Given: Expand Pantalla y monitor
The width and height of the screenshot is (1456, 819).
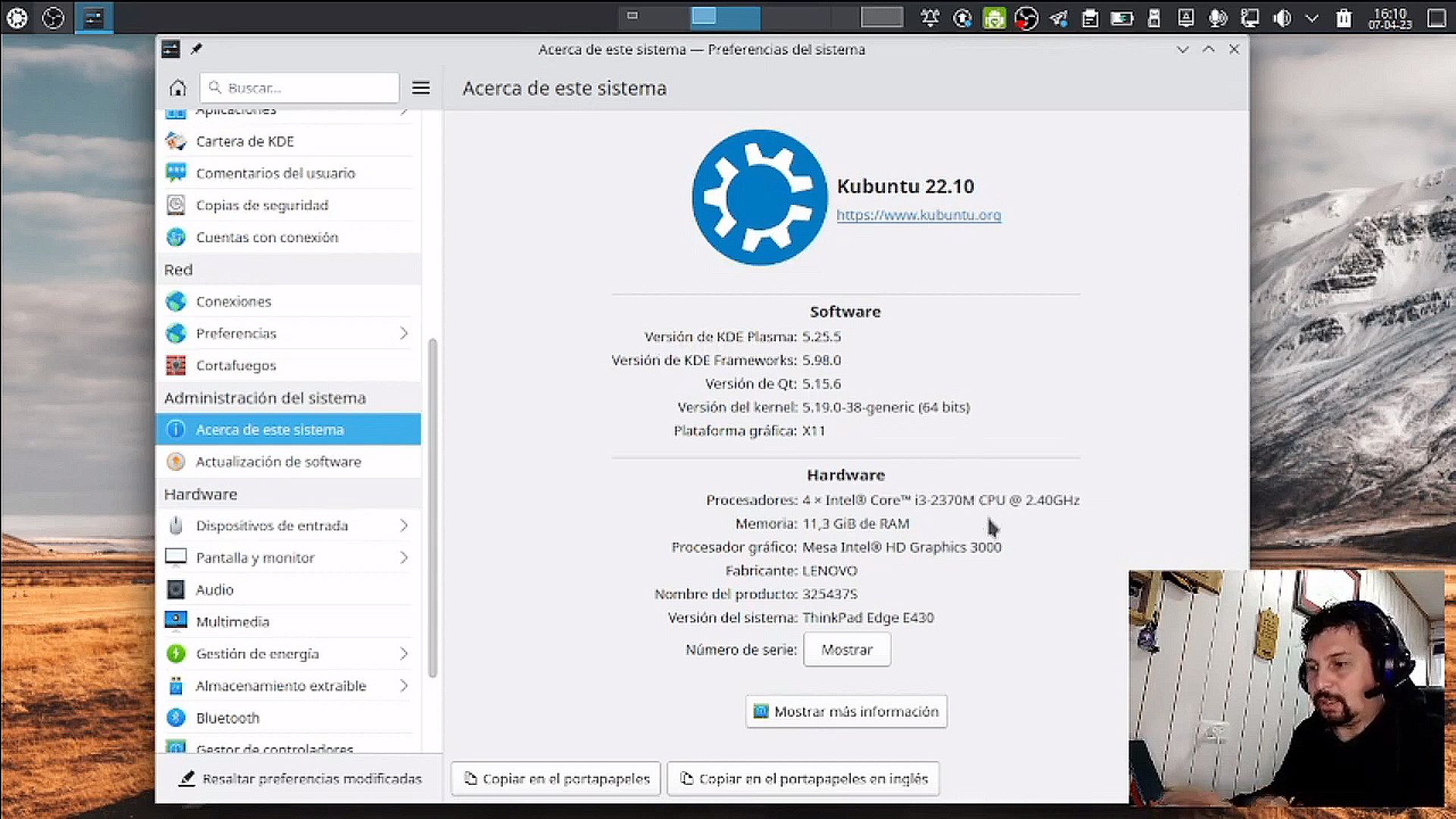Looking at the screenshot, I should [403, 557].
